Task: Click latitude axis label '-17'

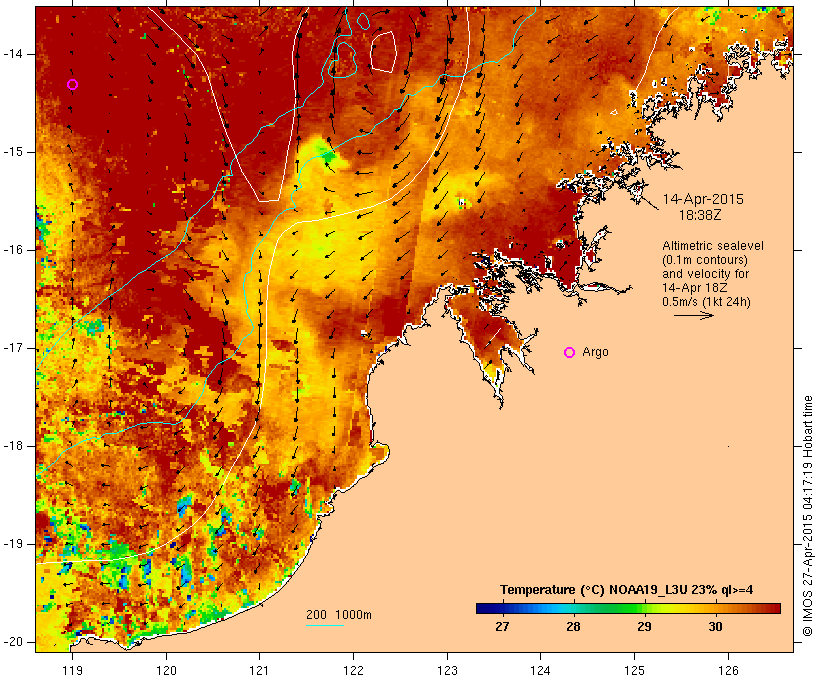Action: click(x=12, y=348)
